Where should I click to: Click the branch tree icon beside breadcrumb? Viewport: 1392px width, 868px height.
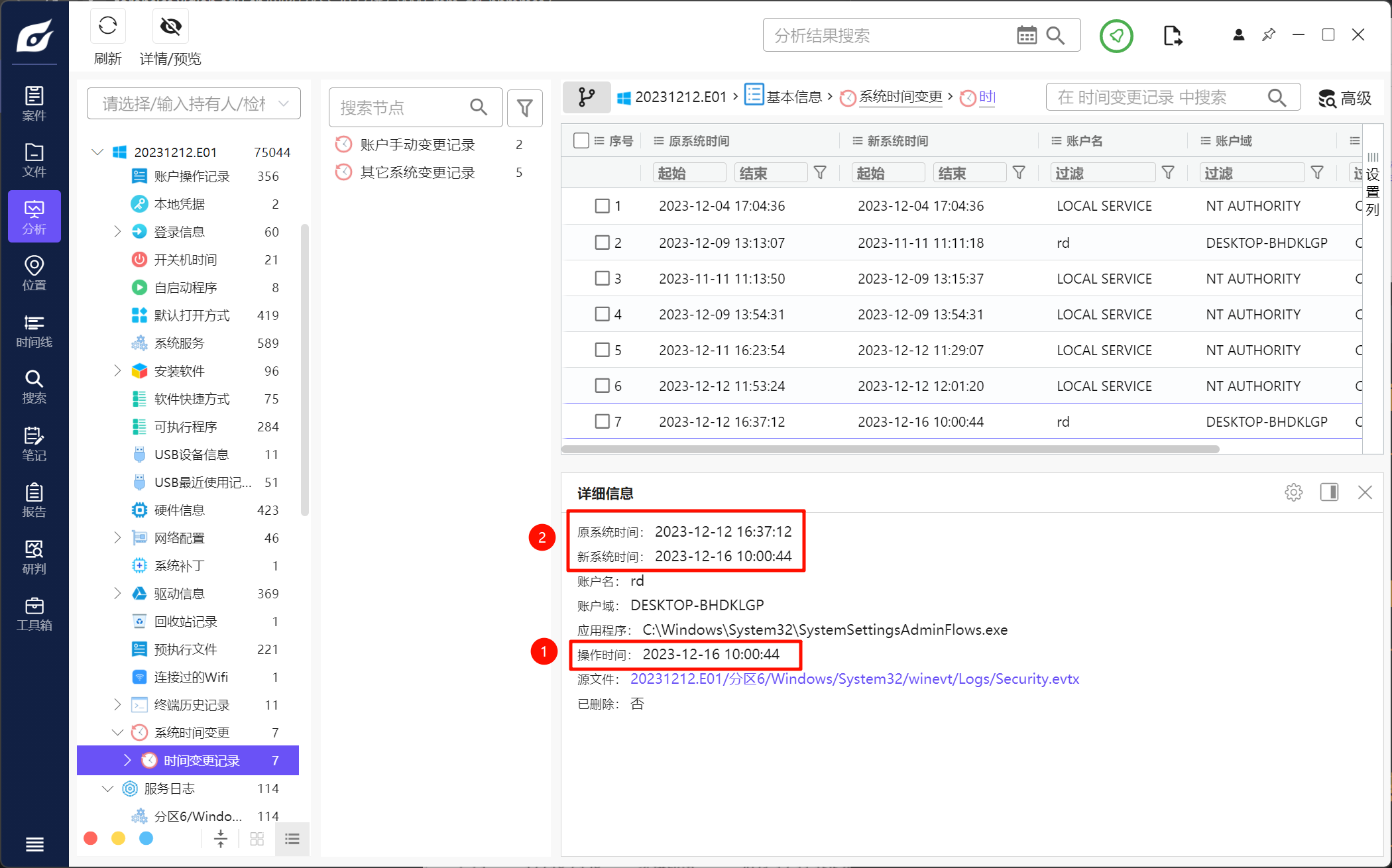[x=586, y=97]
